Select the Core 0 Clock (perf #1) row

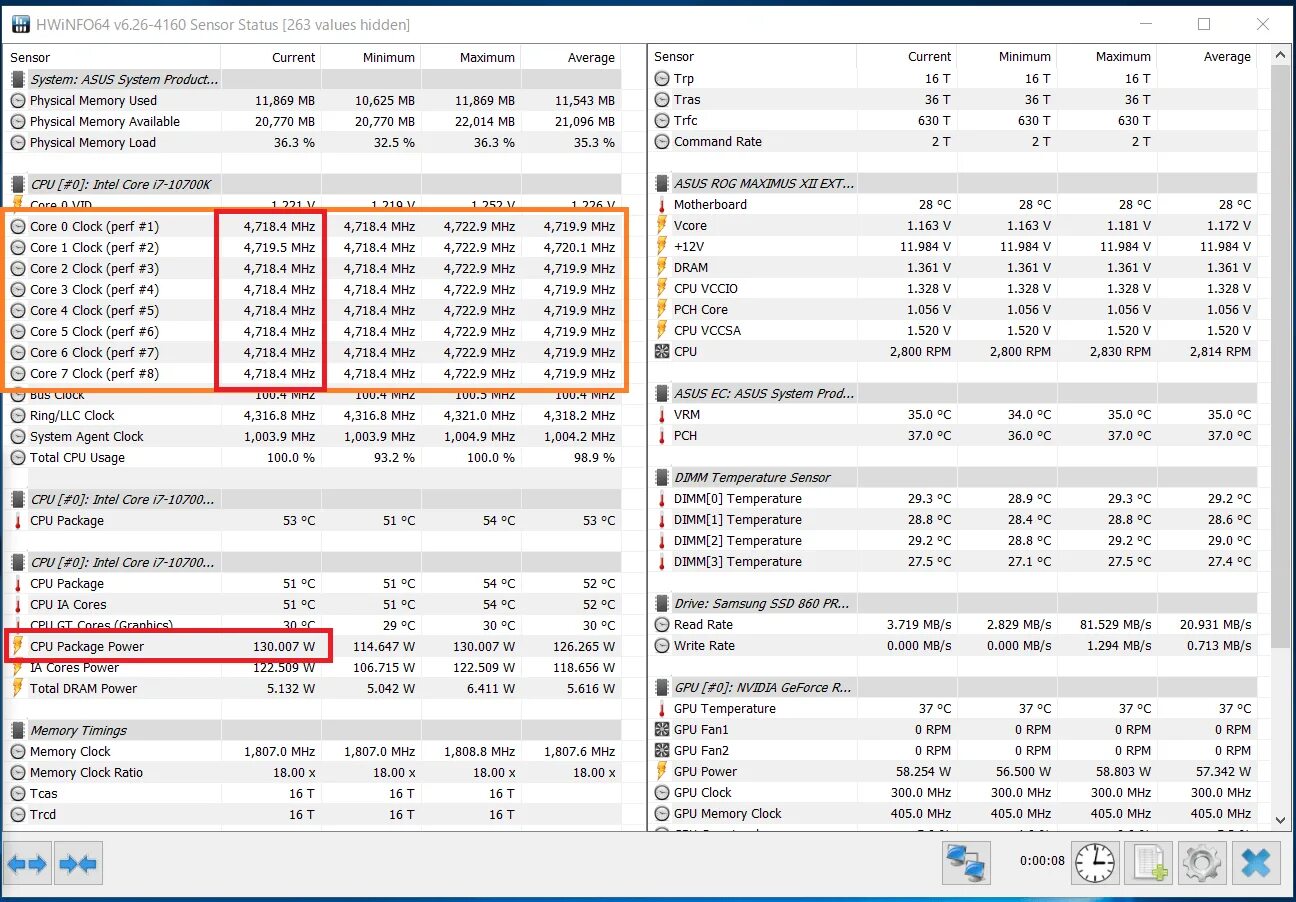coord(313,227)
